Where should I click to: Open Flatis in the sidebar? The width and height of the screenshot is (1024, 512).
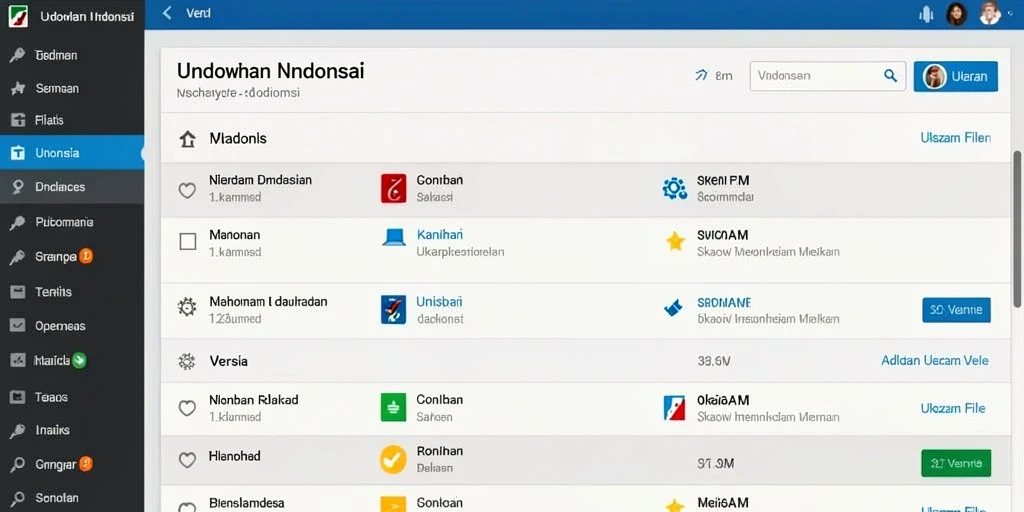point(49,120)
